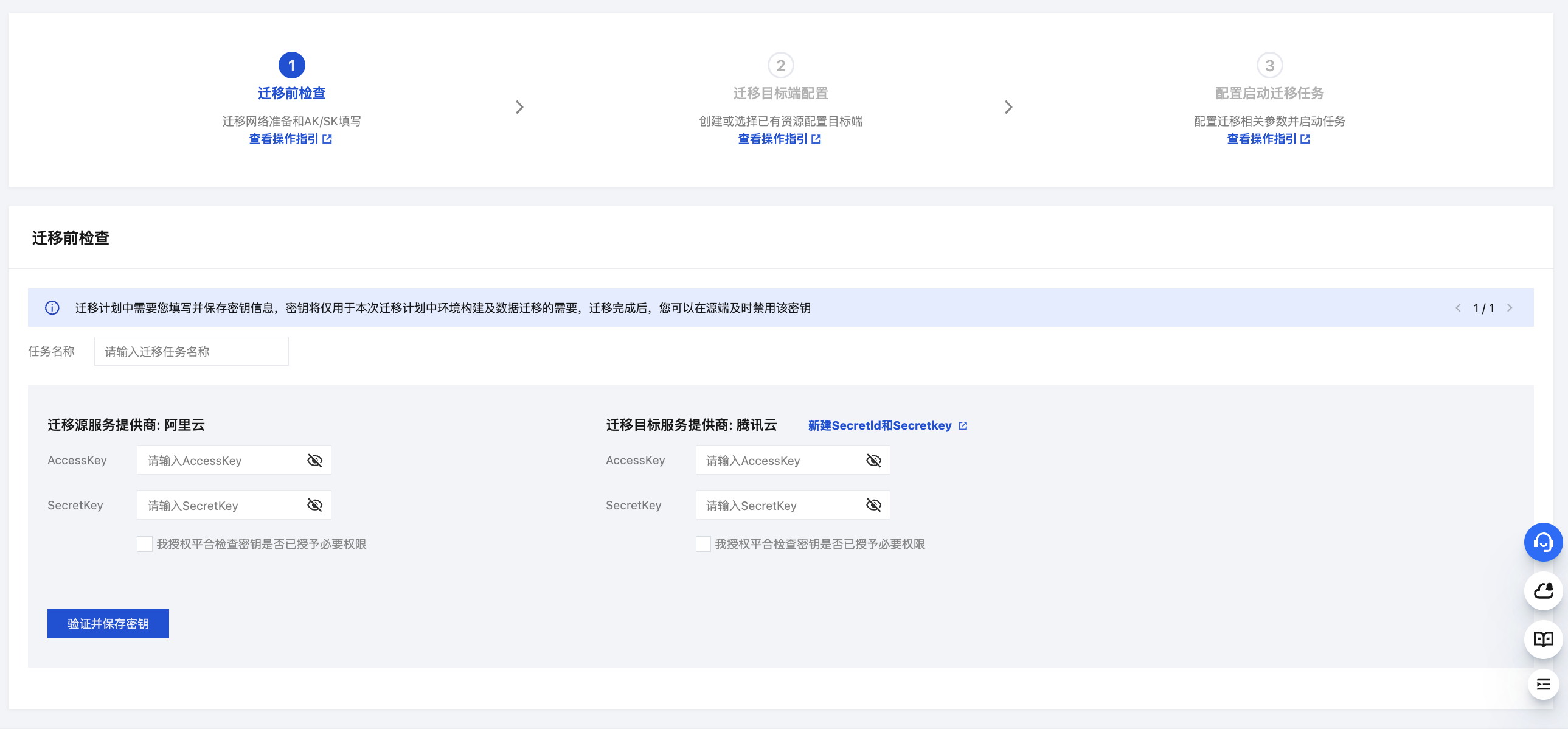The image size is (1568, 729).
Task: Click 验证并保存密钥 button
Action: point(108,623)
